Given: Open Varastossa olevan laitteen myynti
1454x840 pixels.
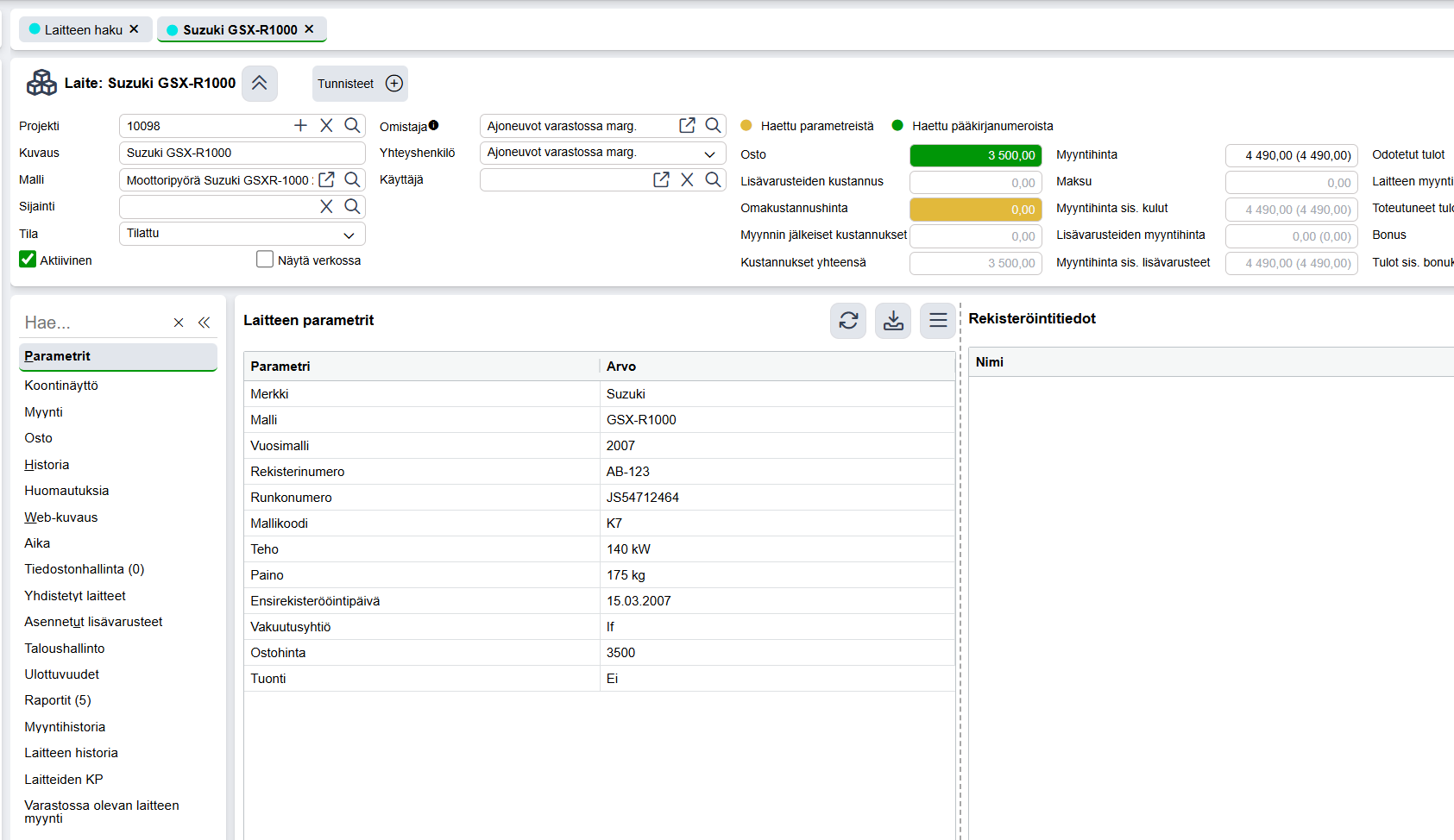Looking at the screenshot, I should (102, 812).
